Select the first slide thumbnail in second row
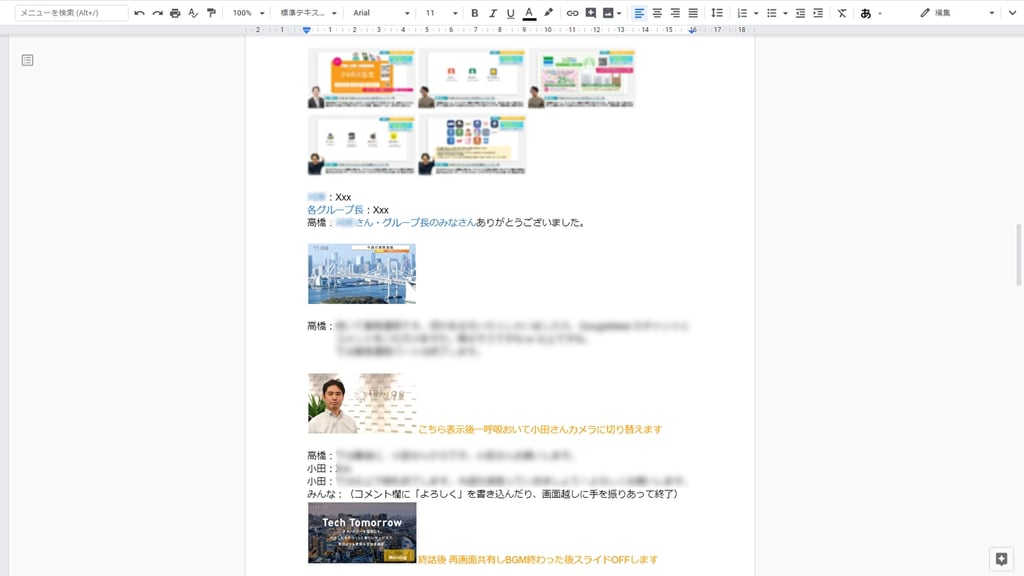The height and width of the screenshot is (576, 1024). pyautogui.click(x=361, y=145)
